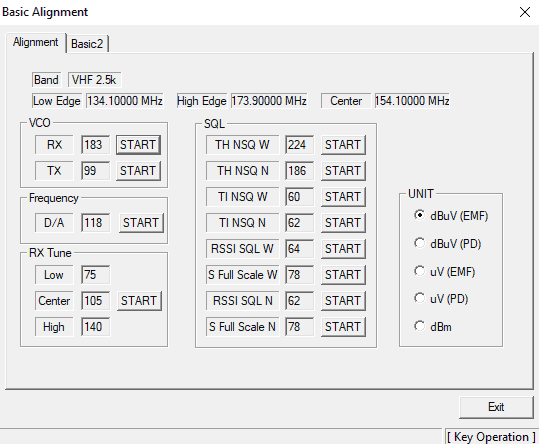This screenshot has width=539, height=444.
Task: Start TI NSQ N squelch alignment
Action: click(x=343, y=223)
